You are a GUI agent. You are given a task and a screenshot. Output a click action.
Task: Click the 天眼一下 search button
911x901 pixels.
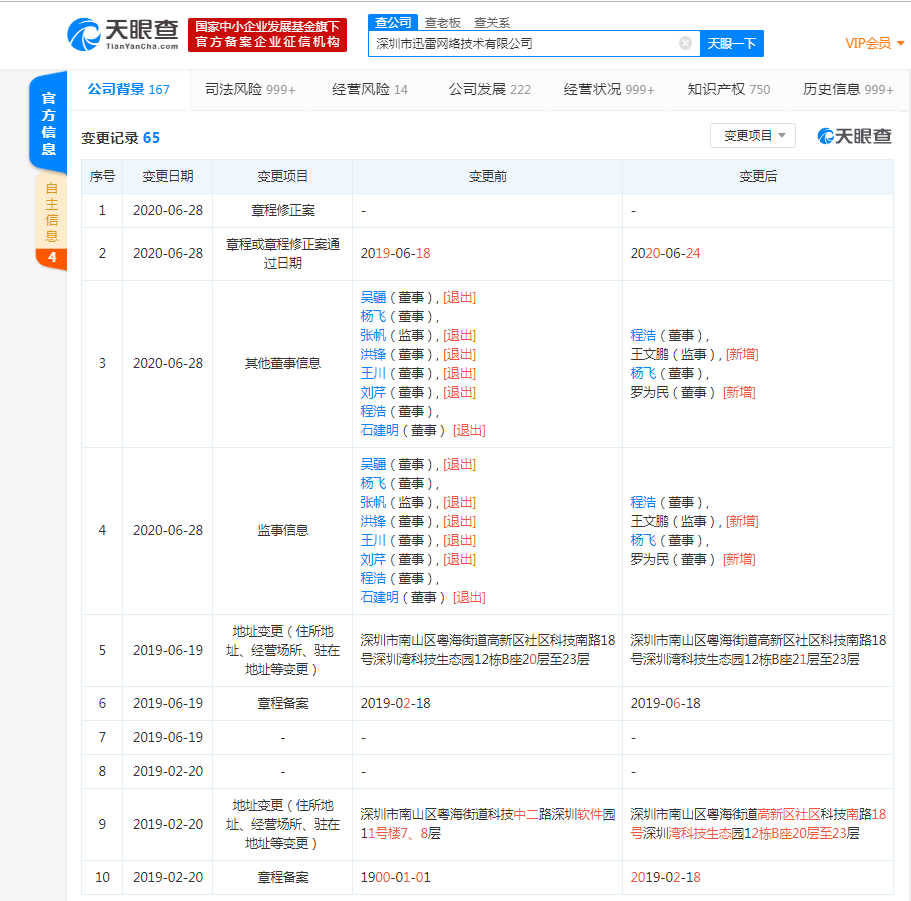point(733,43)
